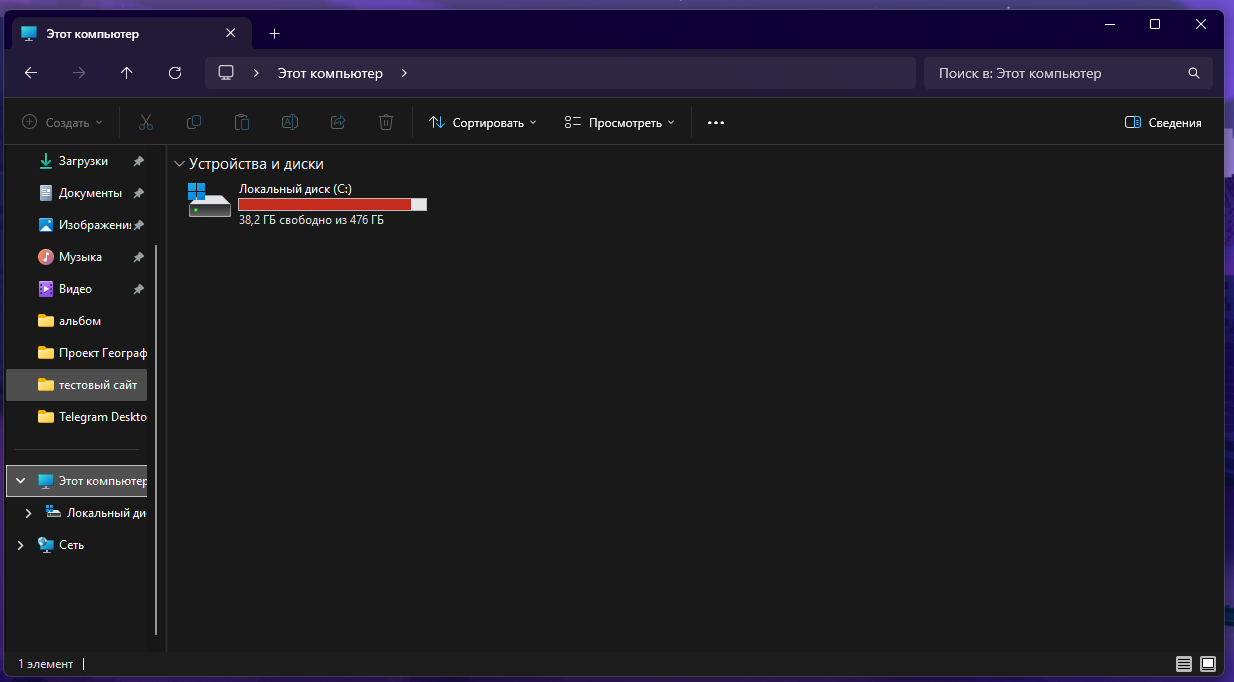
Task: Click the 1 элемент status text
Action: [46, 664]
